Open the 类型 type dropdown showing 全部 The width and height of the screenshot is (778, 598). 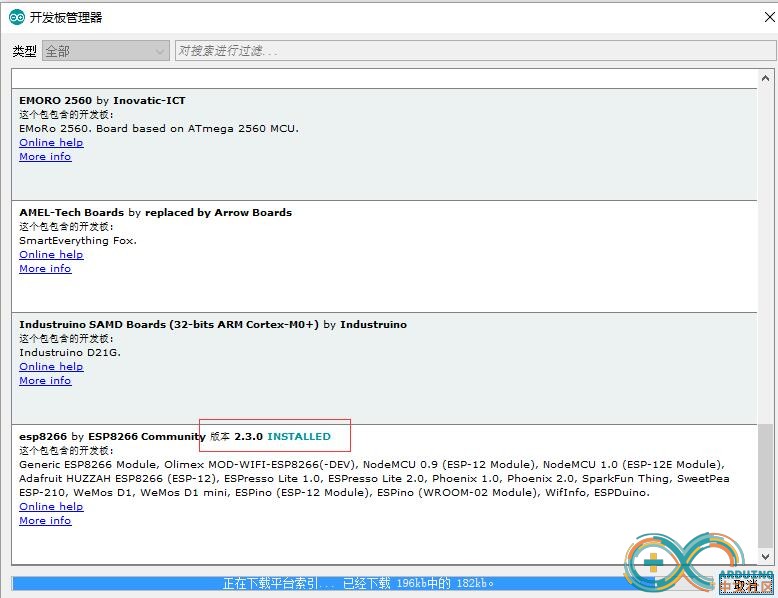click(106, 51)
